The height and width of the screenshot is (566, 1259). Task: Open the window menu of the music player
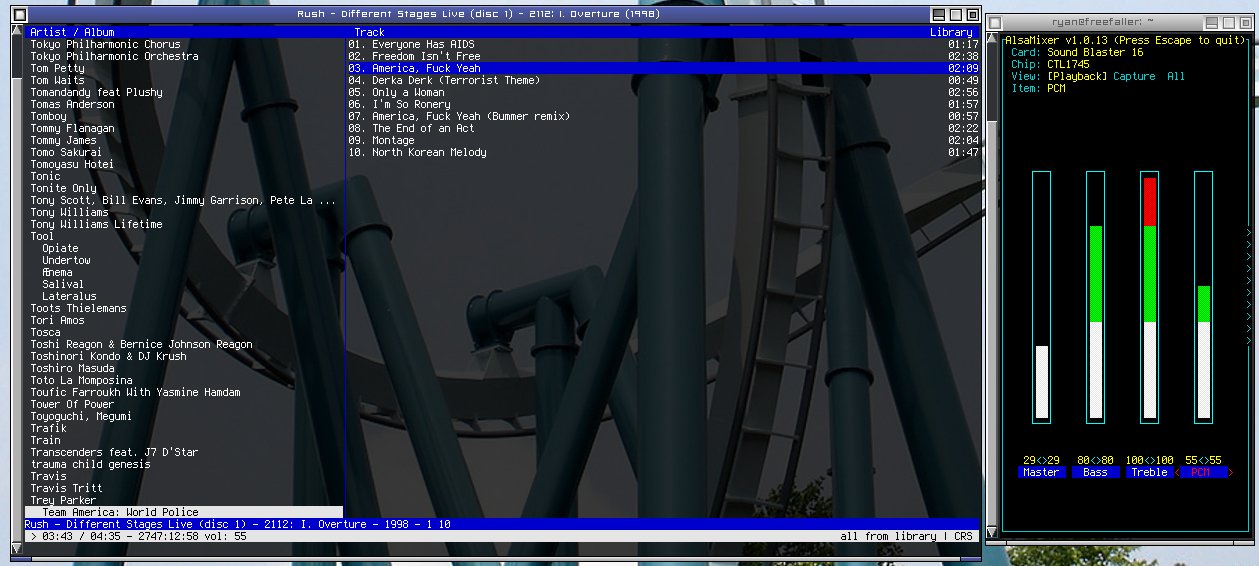[x=18, y=15]
